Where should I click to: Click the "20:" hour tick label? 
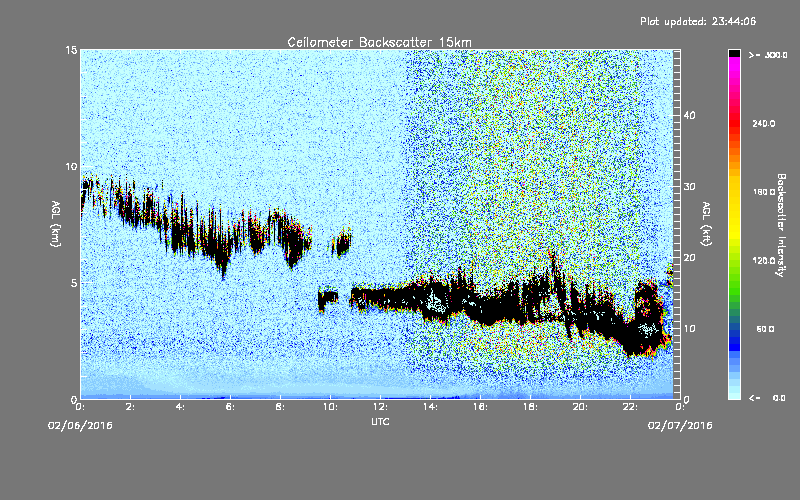[x=581, y=407]
